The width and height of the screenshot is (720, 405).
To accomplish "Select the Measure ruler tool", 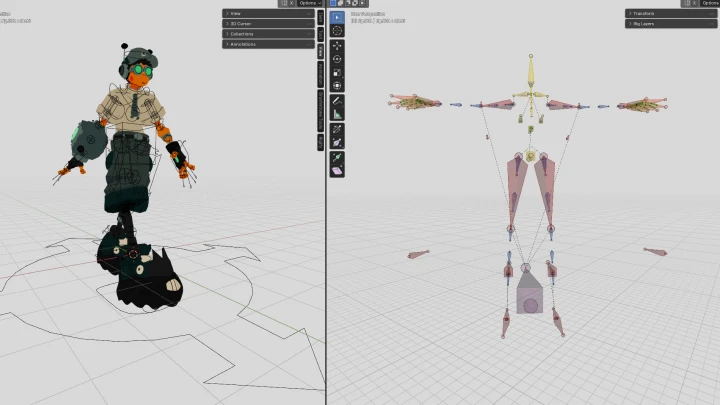I will coord(337,114).
